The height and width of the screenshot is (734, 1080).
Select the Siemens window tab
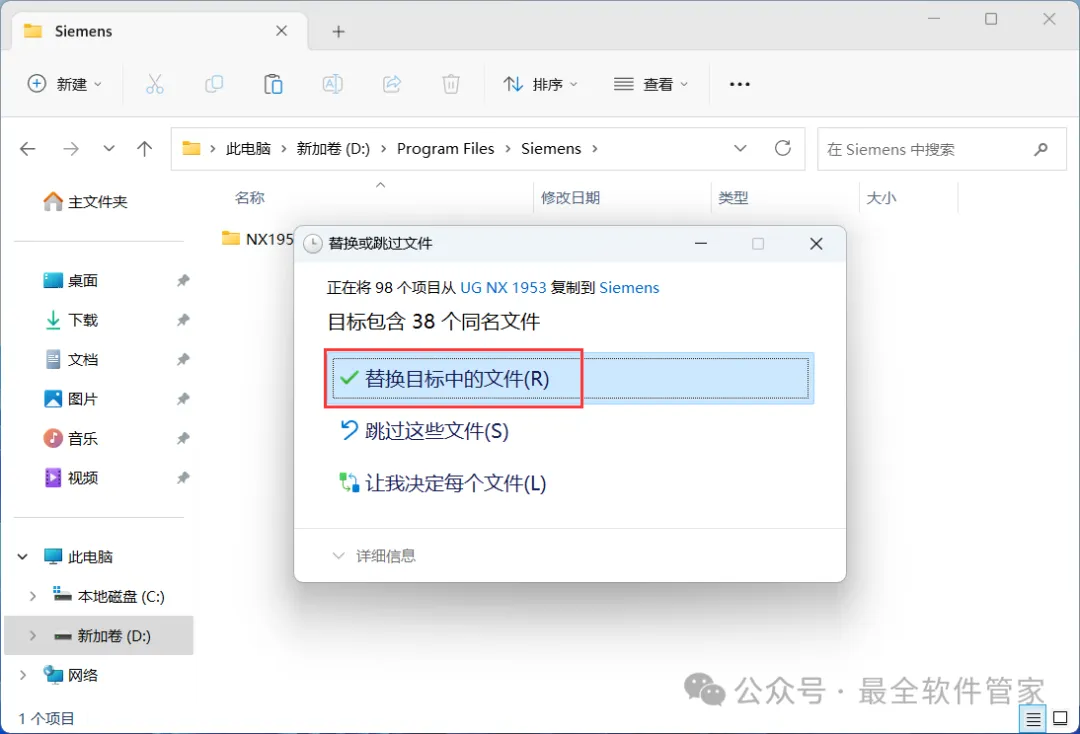pyautogui.click(x=159, y=31)
